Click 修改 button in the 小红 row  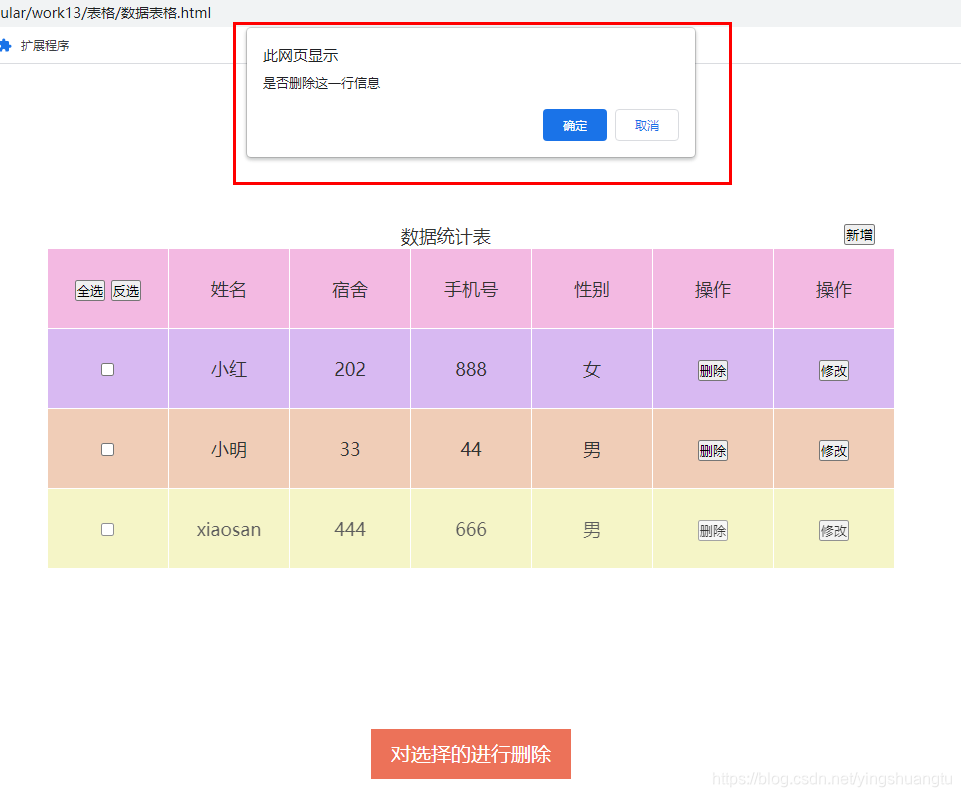pos(834,371)
